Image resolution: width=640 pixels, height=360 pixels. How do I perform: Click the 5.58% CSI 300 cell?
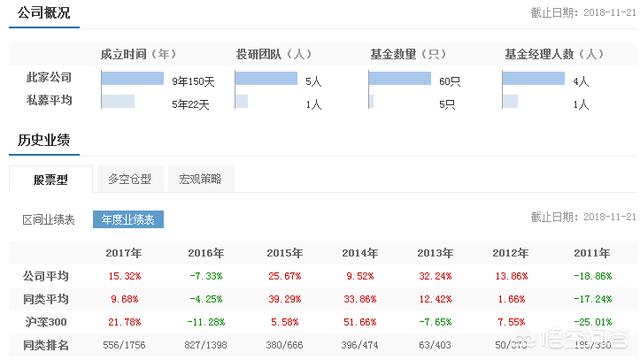pyautogui.click(x=284, y=322)
